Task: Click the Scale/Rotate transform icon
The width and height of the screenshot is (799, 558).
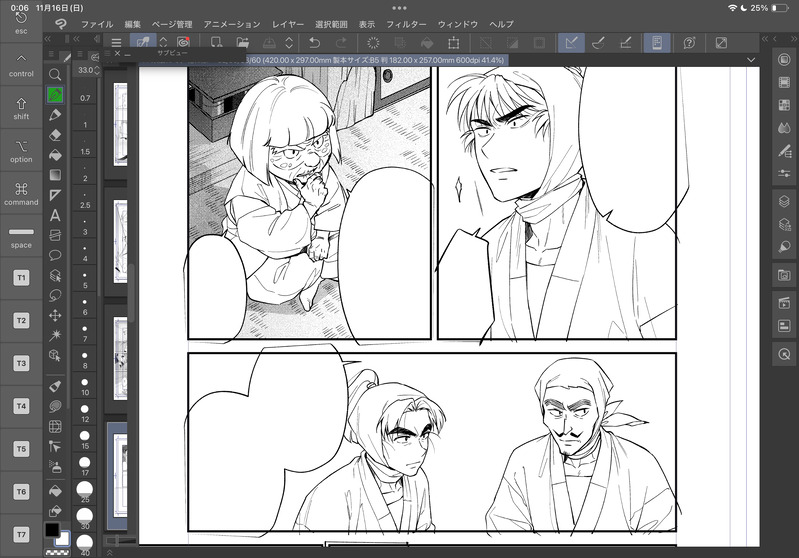Action: [x=453, y=43]
